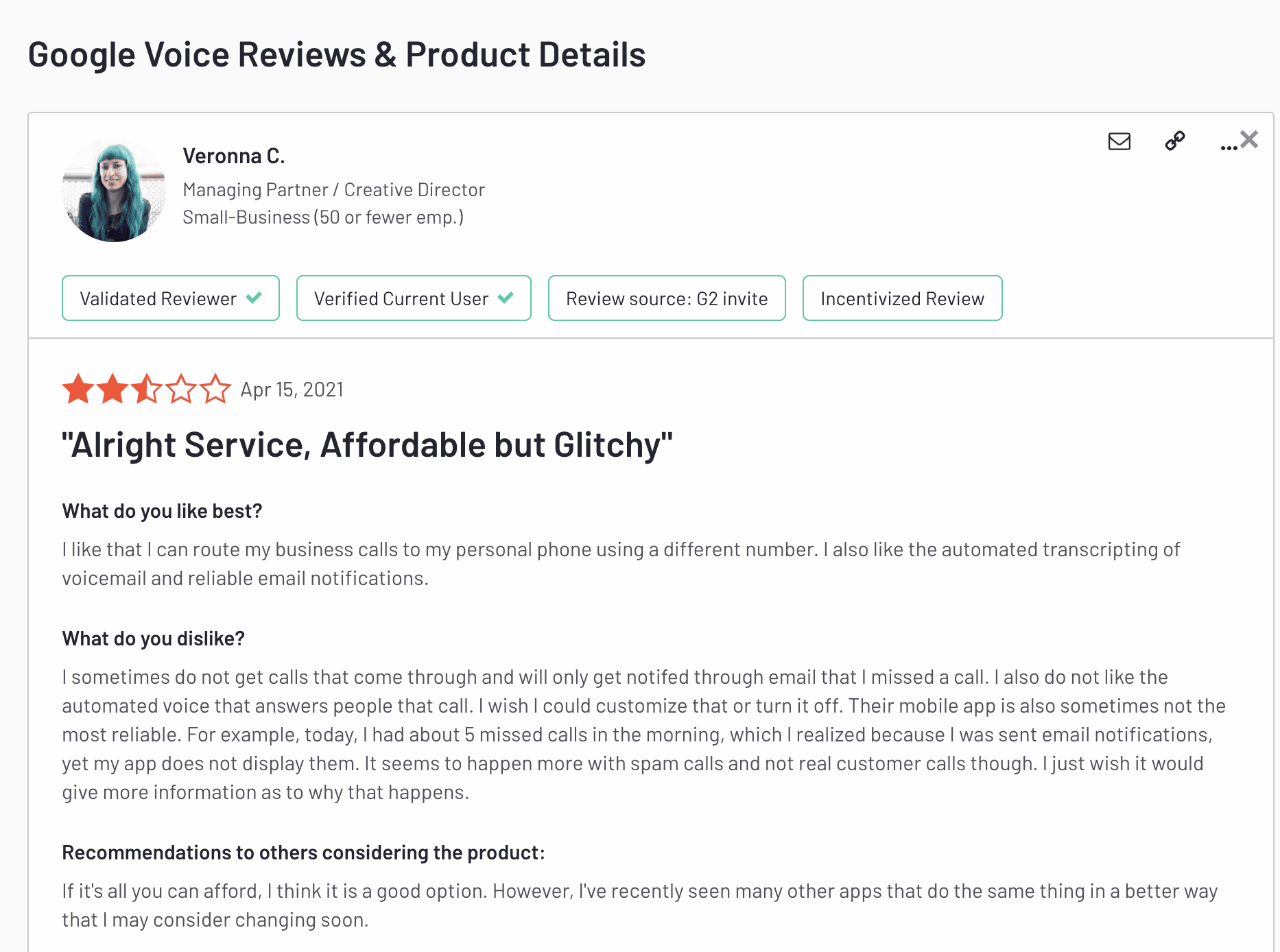
Task: Click the What do you dislike? heading
Action: (154, 639)
